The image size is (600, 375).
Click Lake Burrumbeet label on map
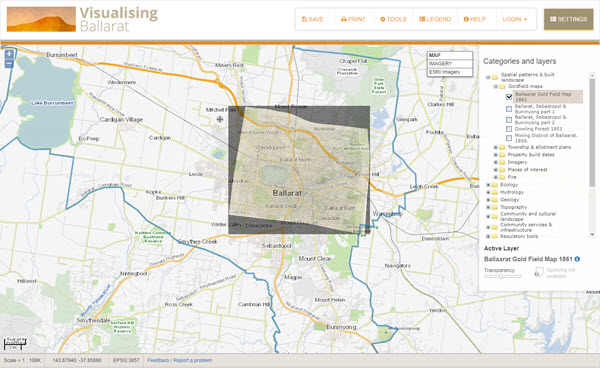[x=52, y=103]
